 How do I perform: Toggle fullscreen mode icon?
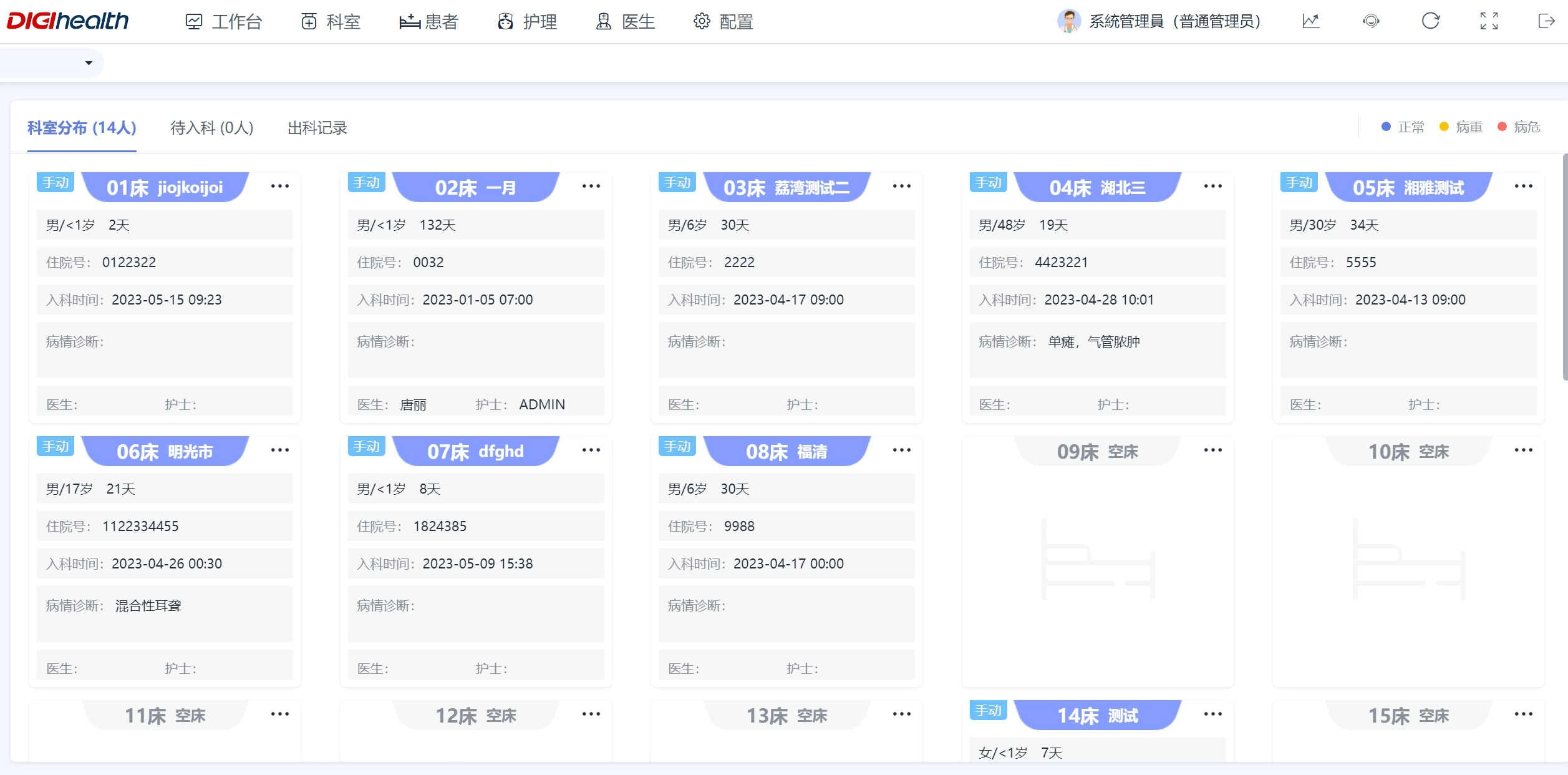coord(1489,21)
